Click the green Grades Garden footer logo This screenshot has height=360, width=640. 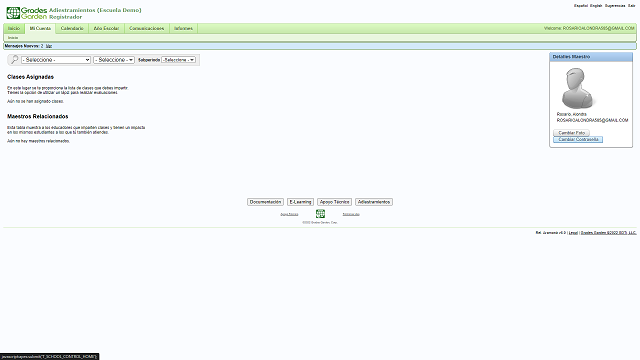[320, 213]
